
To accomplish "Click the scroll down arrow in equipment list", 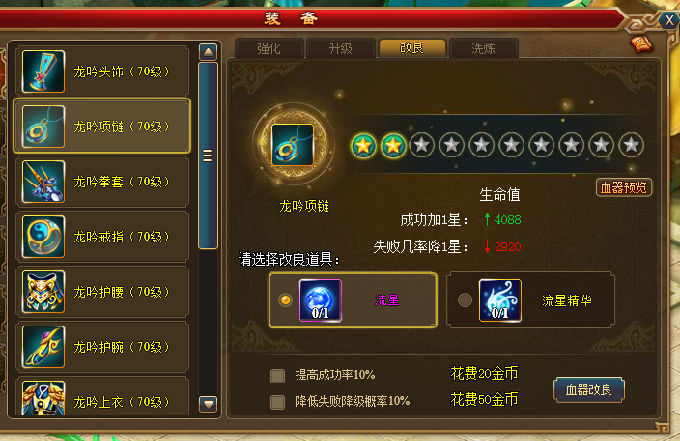I will coord(208,404).
